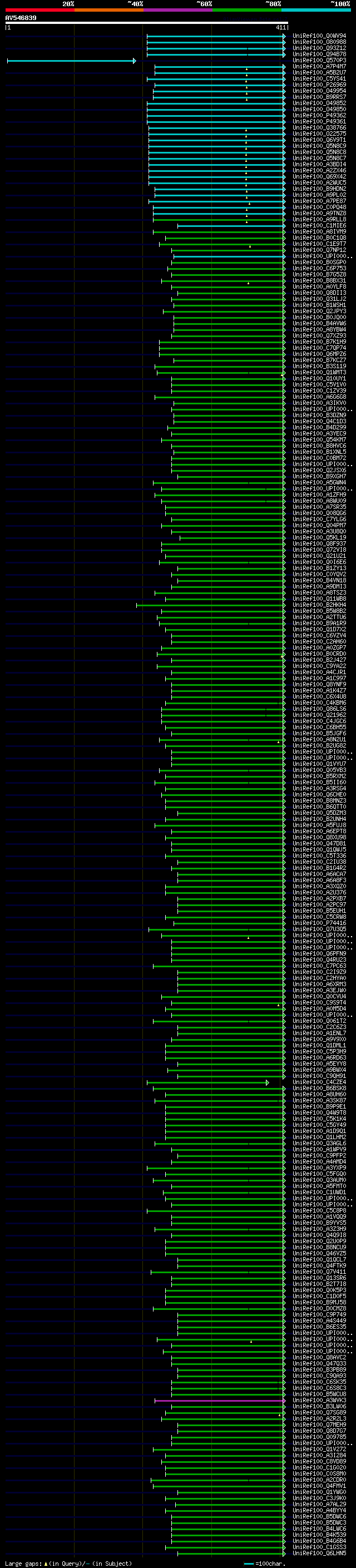Open hit UniRef100_Q09785
Screen dimensions: 356x1568
(x=319, y=1437)
